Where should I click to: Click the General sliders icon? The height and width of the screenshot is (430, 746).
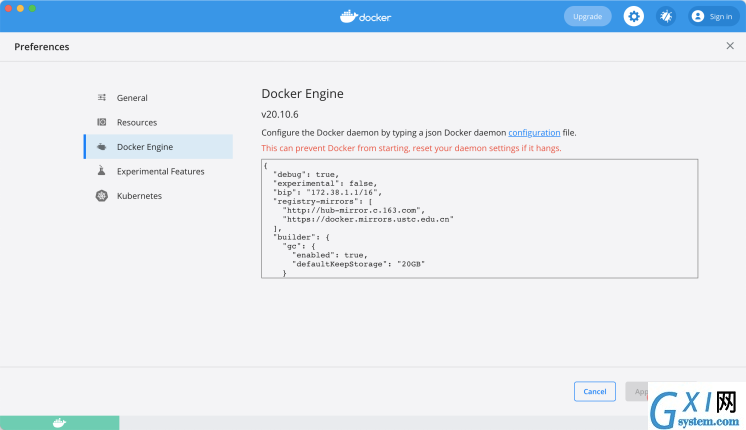click(x=102, y=98)
